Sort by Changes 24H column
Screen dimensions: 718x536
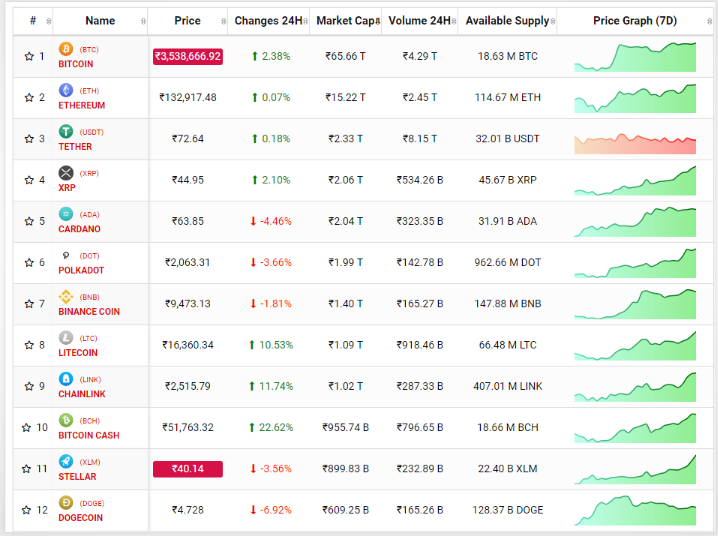click(268, 21)
